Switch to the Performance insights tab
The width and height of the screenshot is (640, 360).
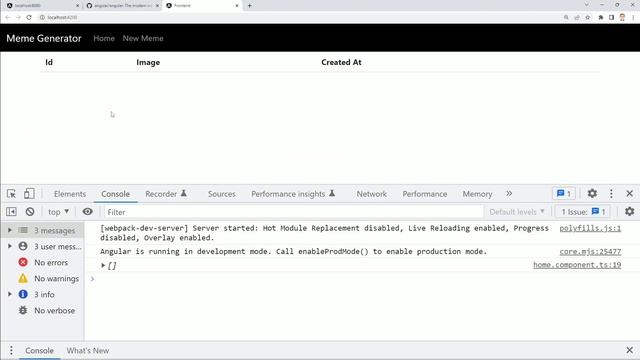293,194
